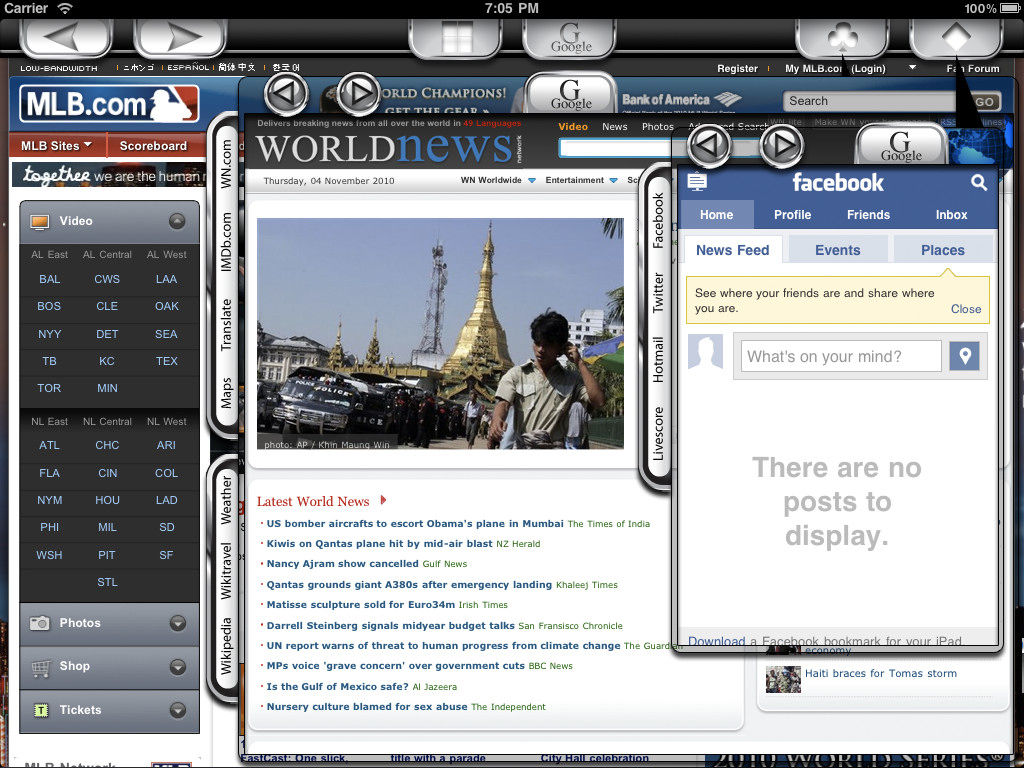Image resolution: width=1024 pixels, height=768 pixels.
Task: Tap the Google button above the Facebook window
Action: pos(901,145)
